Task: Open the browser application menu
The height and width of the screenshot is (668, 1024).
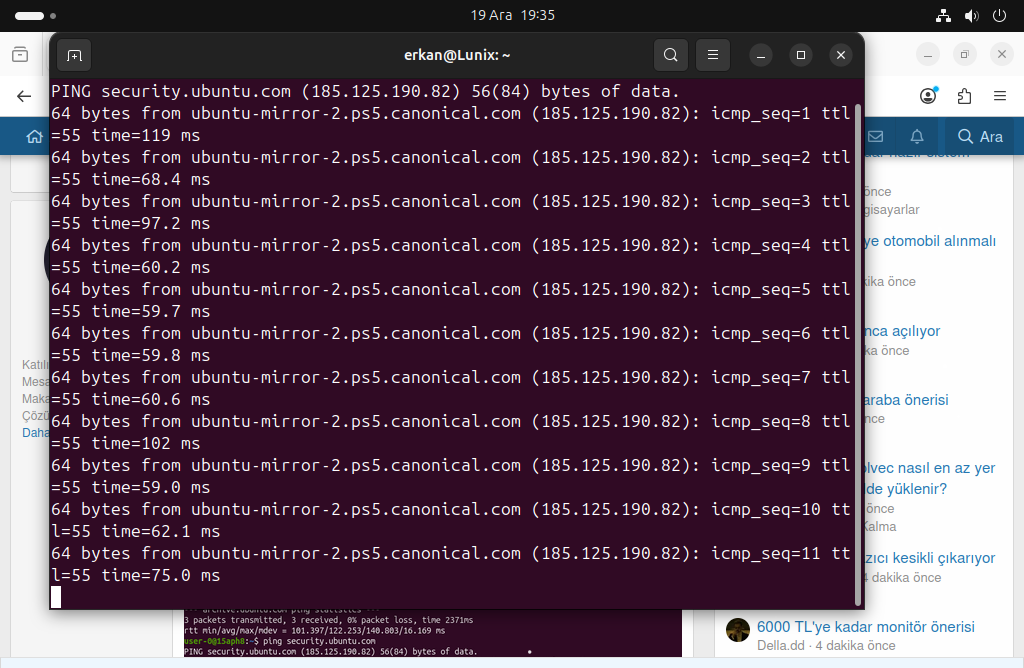Action: coord(1000,96)
